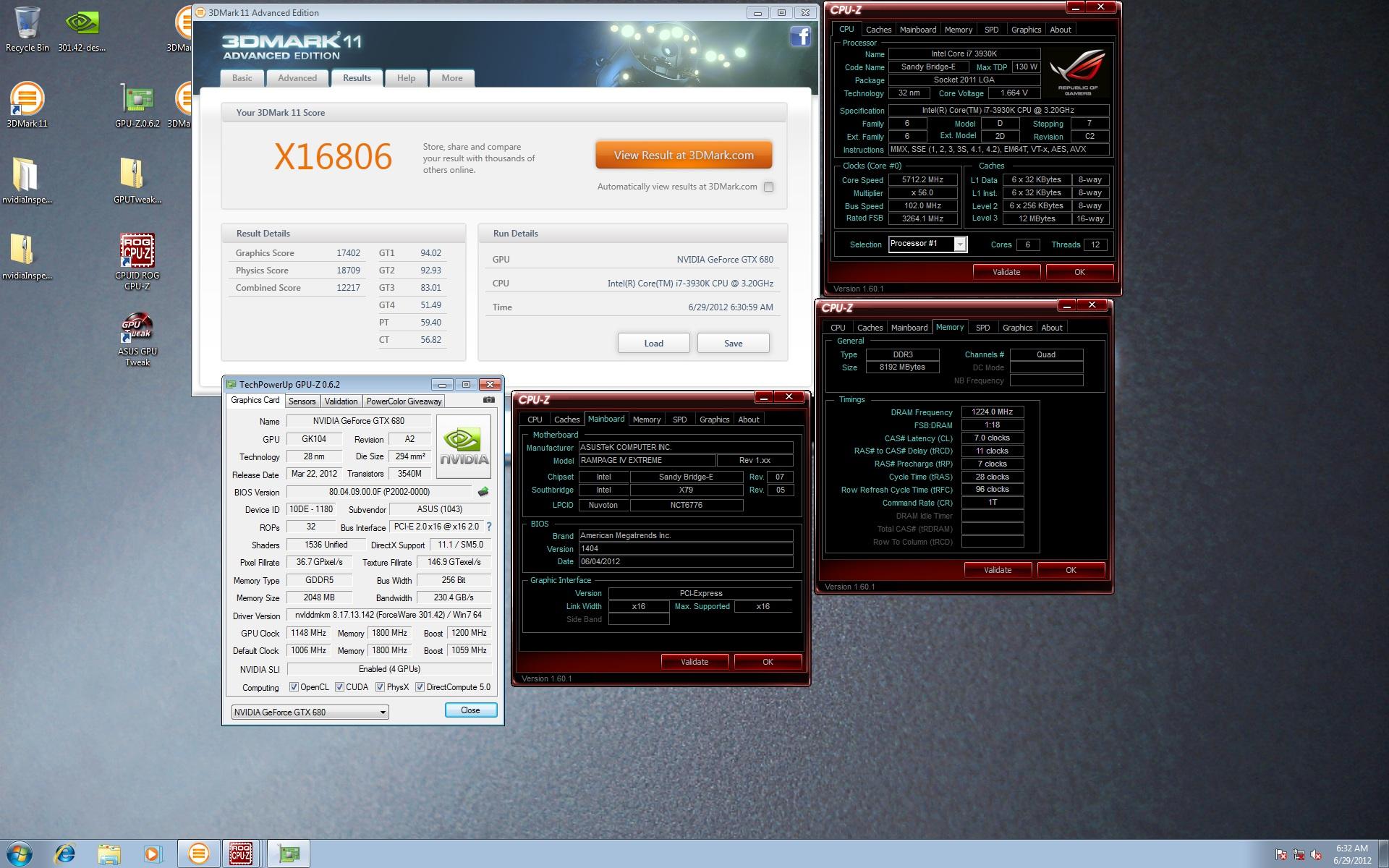Image resolution: width=1389 pixels, height=868 pixels.
Task: Click DRAM Frequency value 1224.0 MHz
Action: [x=992, y=412]
